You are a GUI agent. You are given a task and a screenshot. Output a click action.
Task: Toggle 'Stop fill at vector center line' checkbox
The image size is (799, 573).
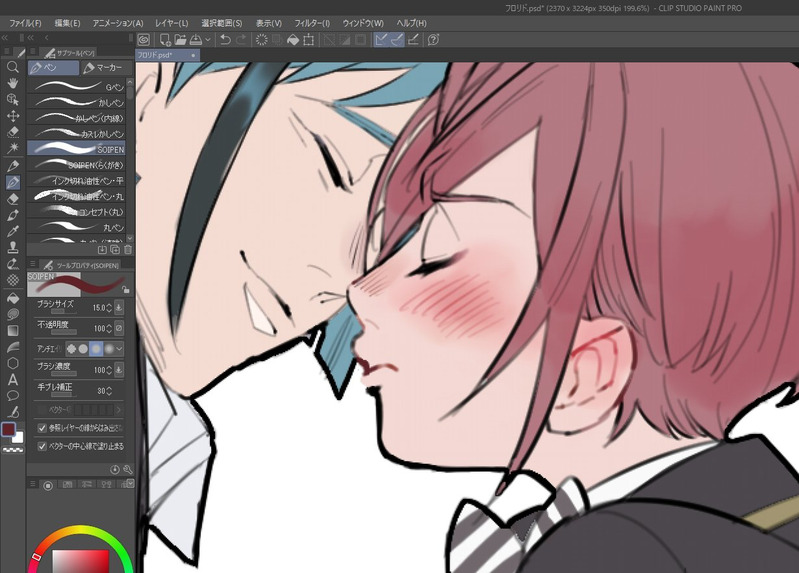tap(42, 446)
